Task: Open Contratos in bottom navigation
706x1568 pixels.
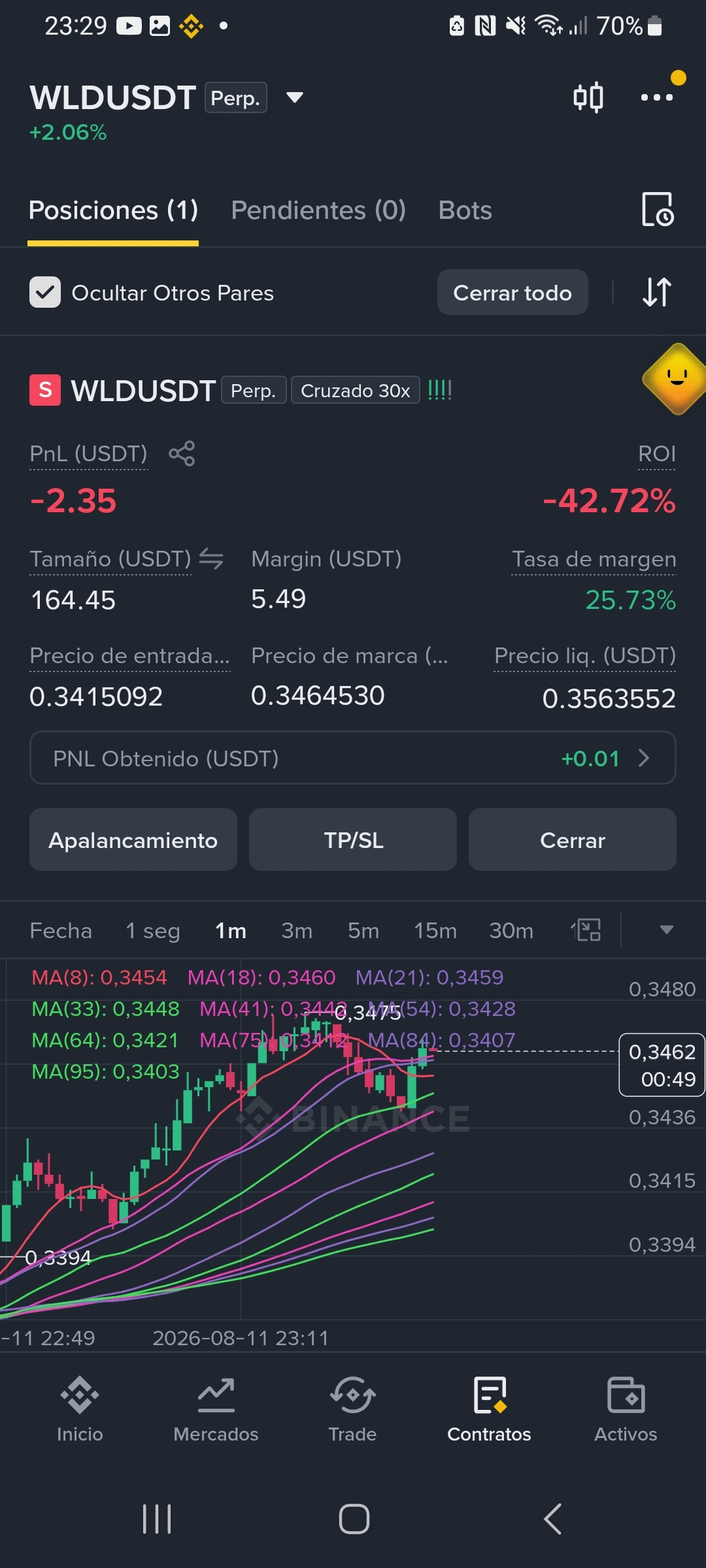Action: point(489,1408)
